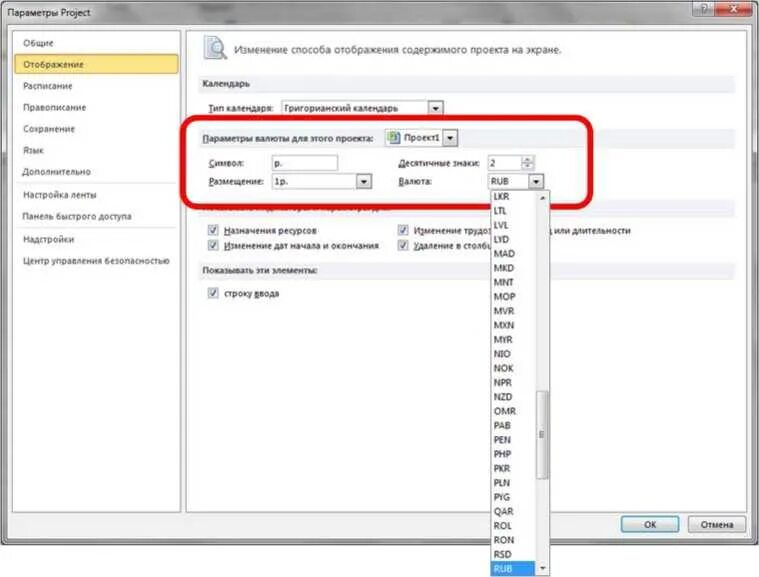Select MOP in currency list

[x=513, y=297]
